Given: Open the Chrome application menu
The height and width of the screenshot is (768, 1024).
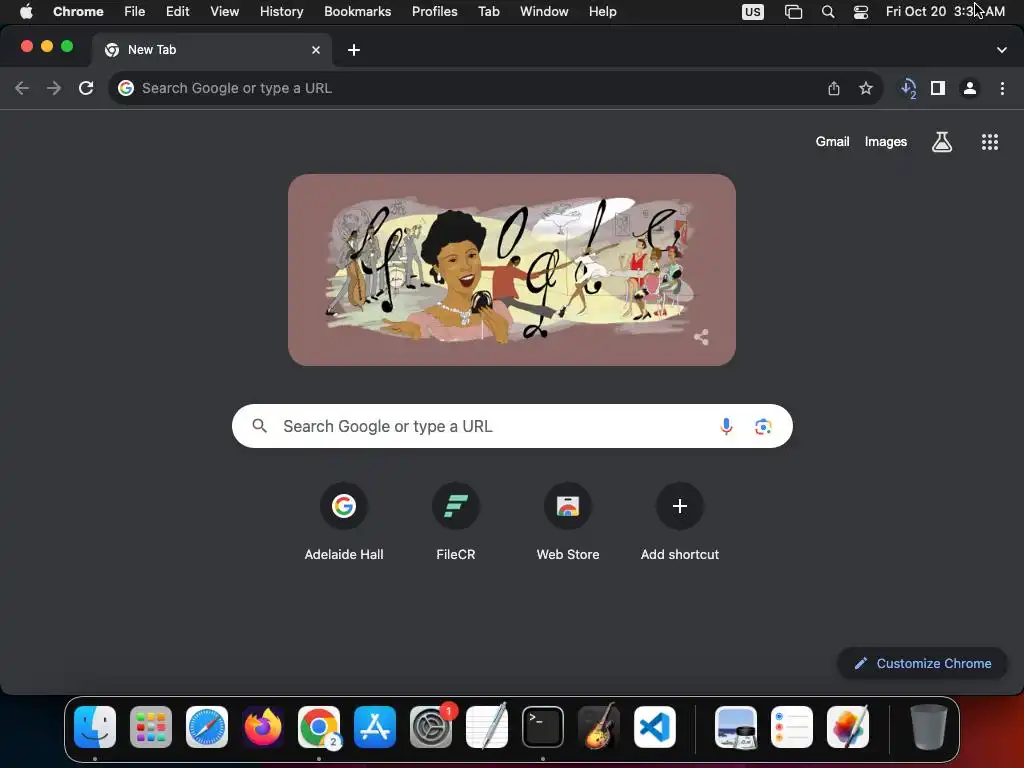Looking at the screenshot, I should click(78, 12).
